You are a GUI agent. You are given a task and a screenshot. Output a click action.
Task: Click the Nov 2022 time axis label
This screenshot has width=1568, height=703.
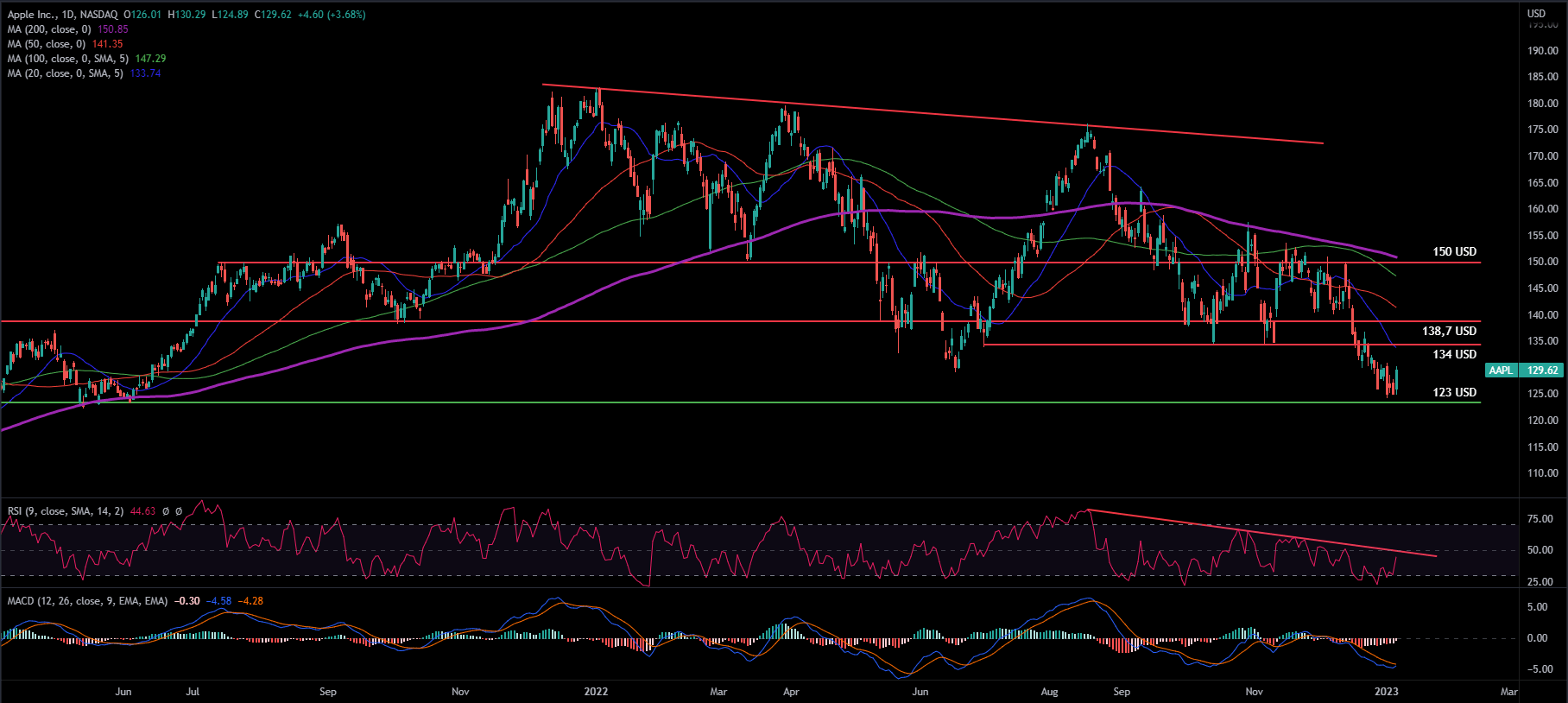click(x=1254, y=692)
